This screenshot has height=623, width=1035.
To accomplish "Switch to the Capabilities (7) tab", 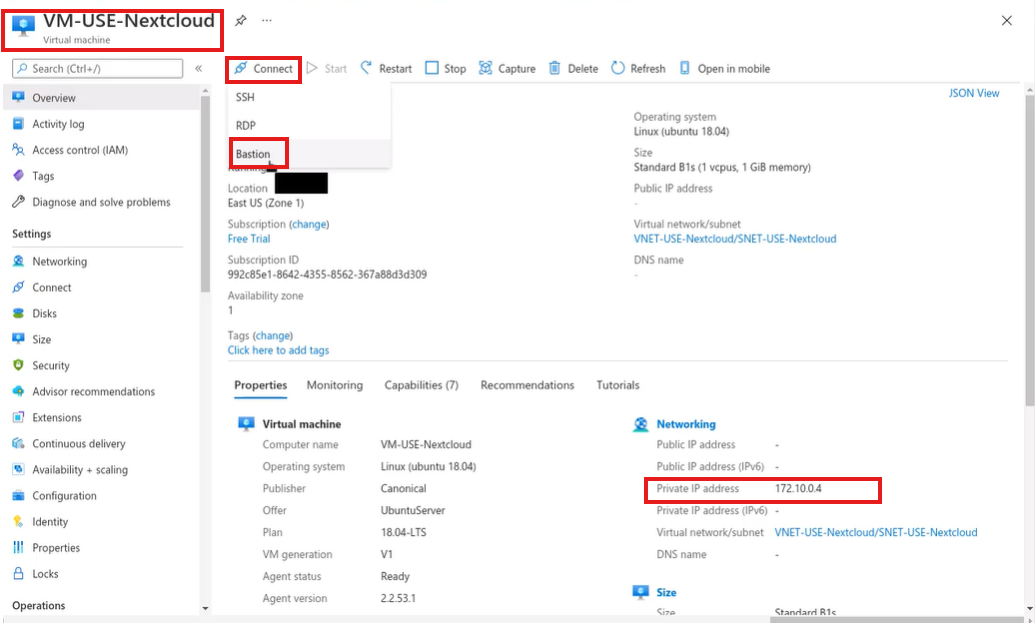I will (421, 385).
